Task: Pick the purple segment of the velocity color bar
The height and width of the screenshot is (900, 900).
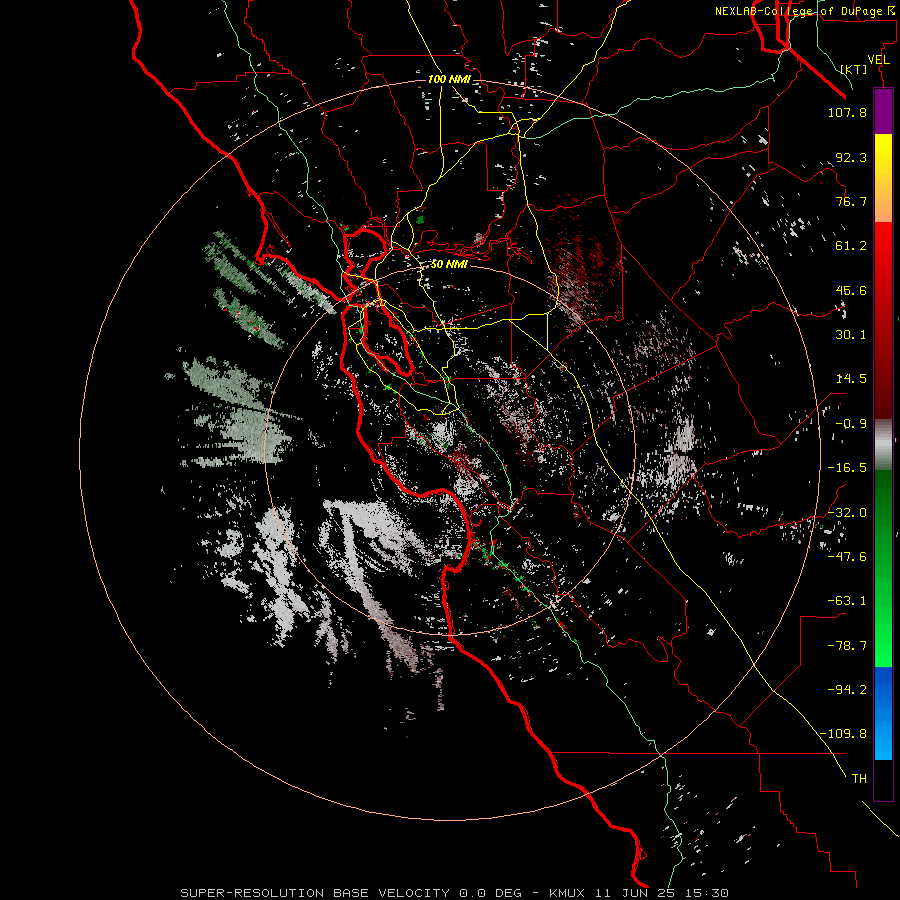Action: (883, 111)
